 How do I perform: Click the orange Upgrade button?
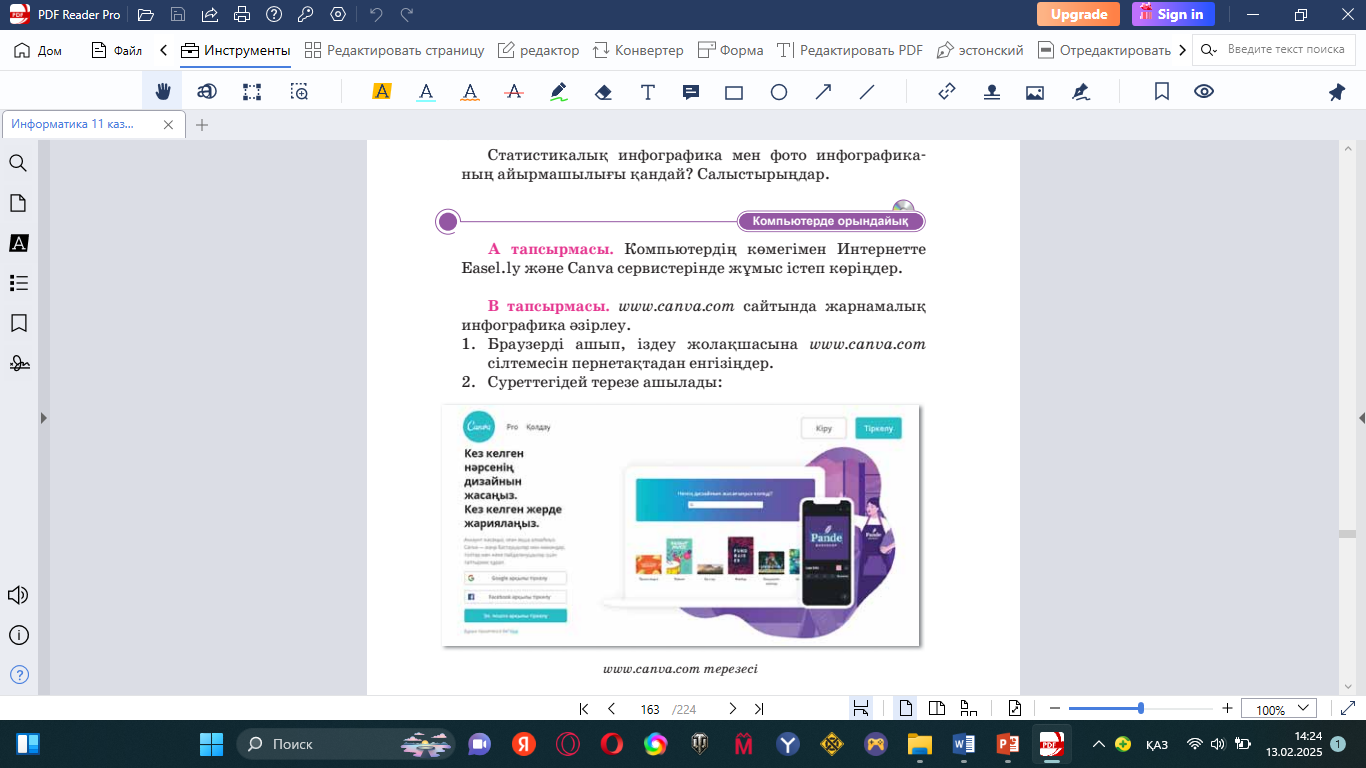pos(1078,14)
